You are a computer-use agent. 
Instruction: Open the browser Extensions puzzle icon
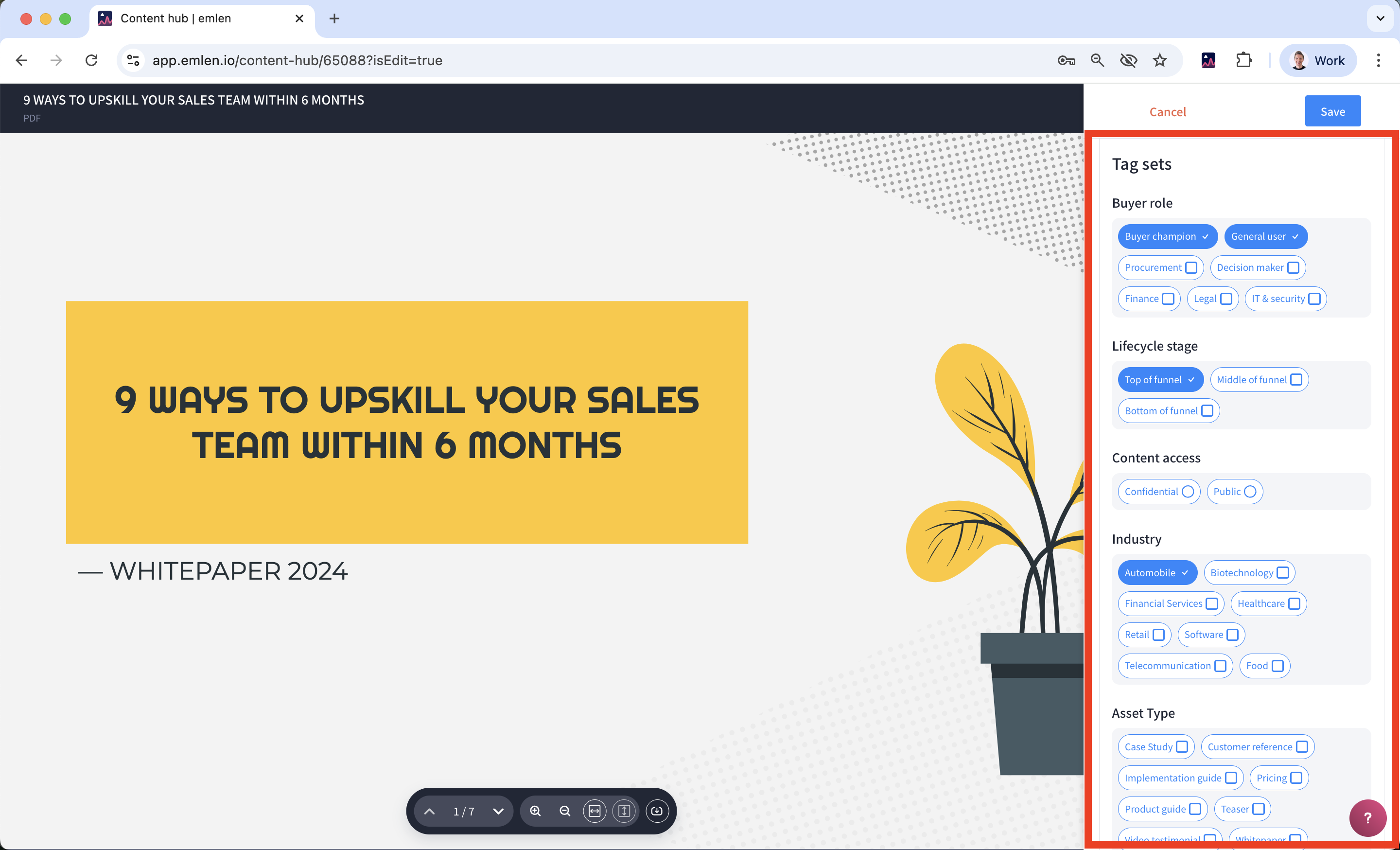[1244, 60]
